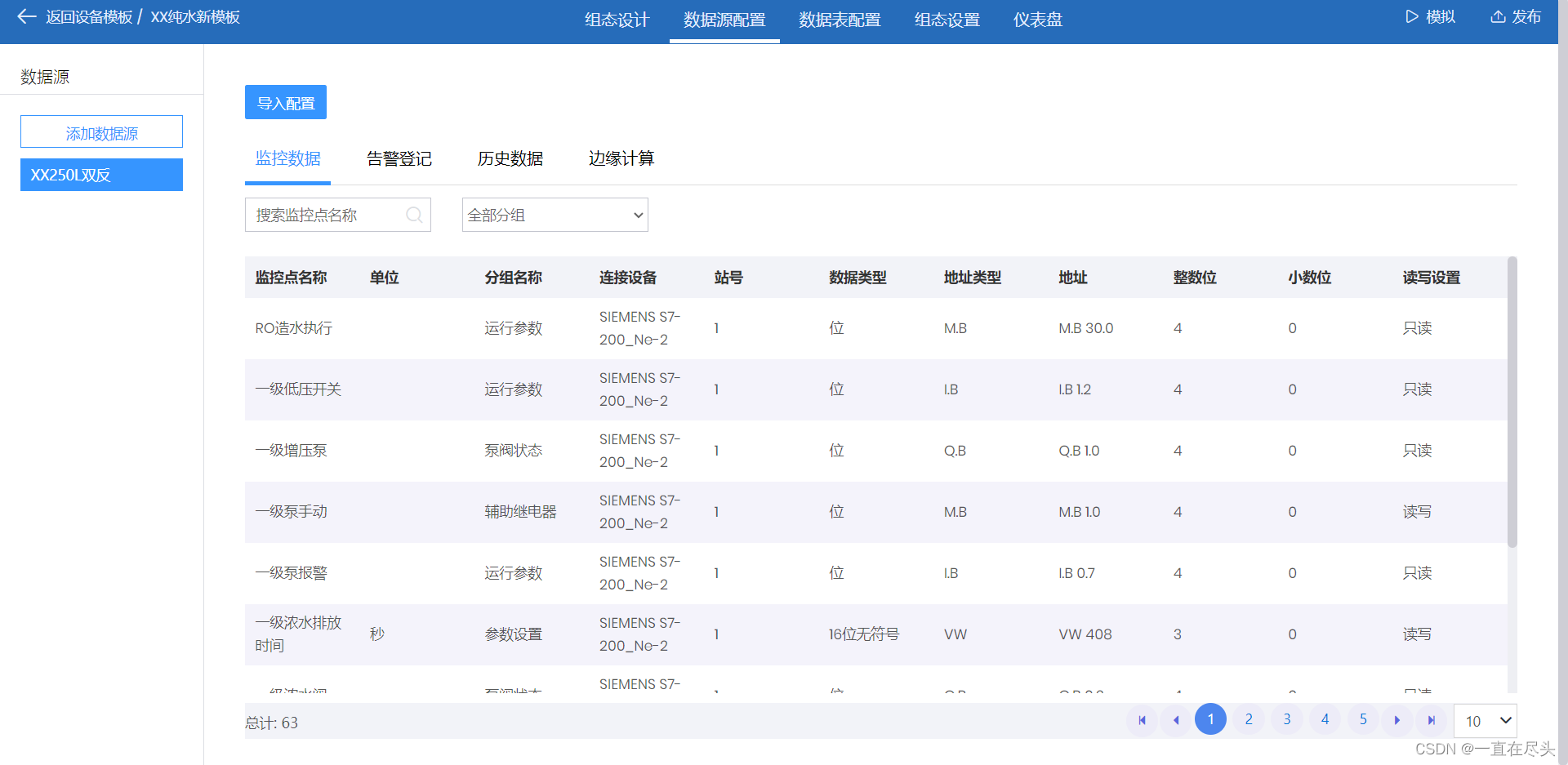Click the 读写设置 column header
Viewport: 1568px width, 765px height.
click(1432, 278)
